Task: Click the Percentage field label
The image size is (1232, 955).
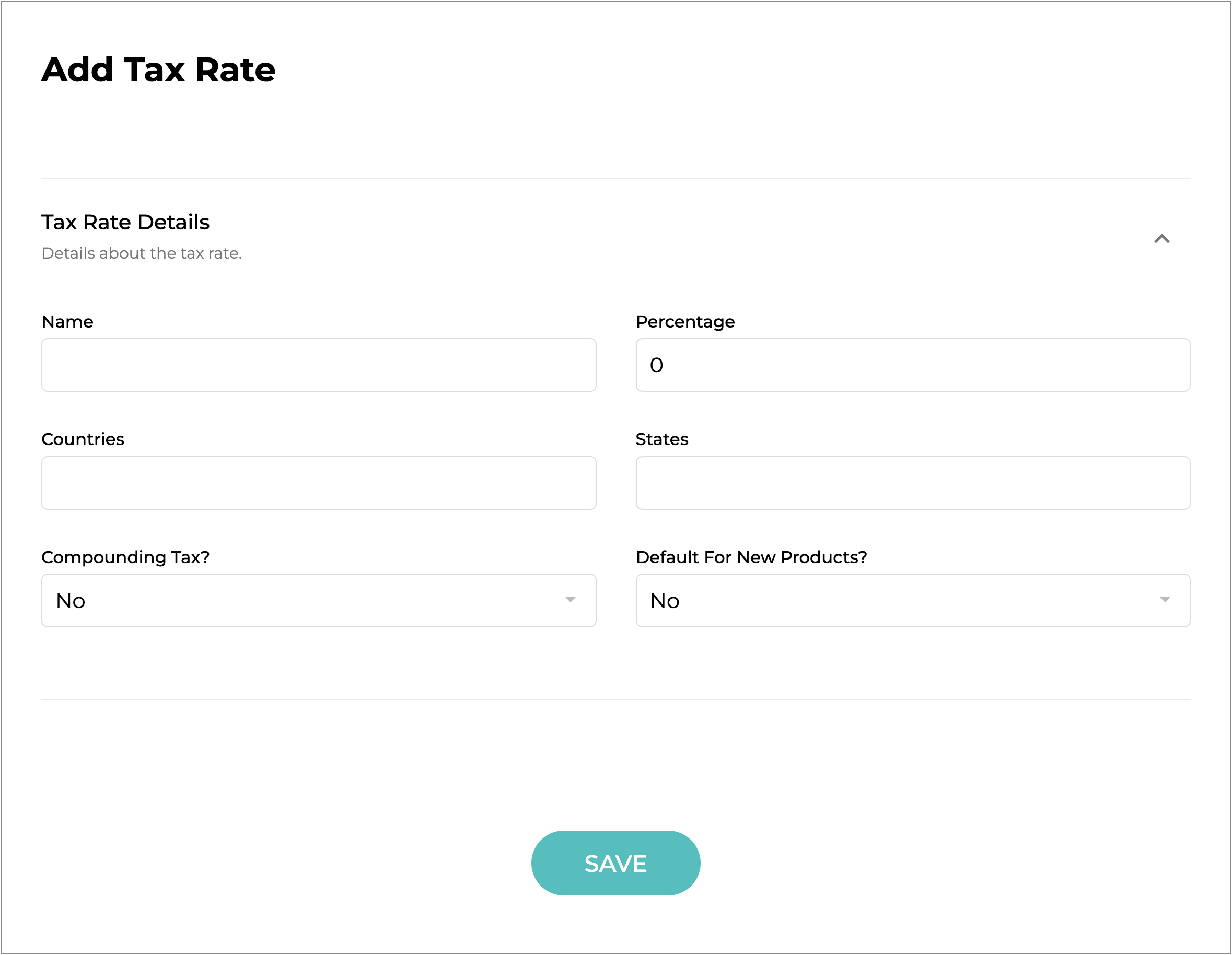Action: coord(685,321)
